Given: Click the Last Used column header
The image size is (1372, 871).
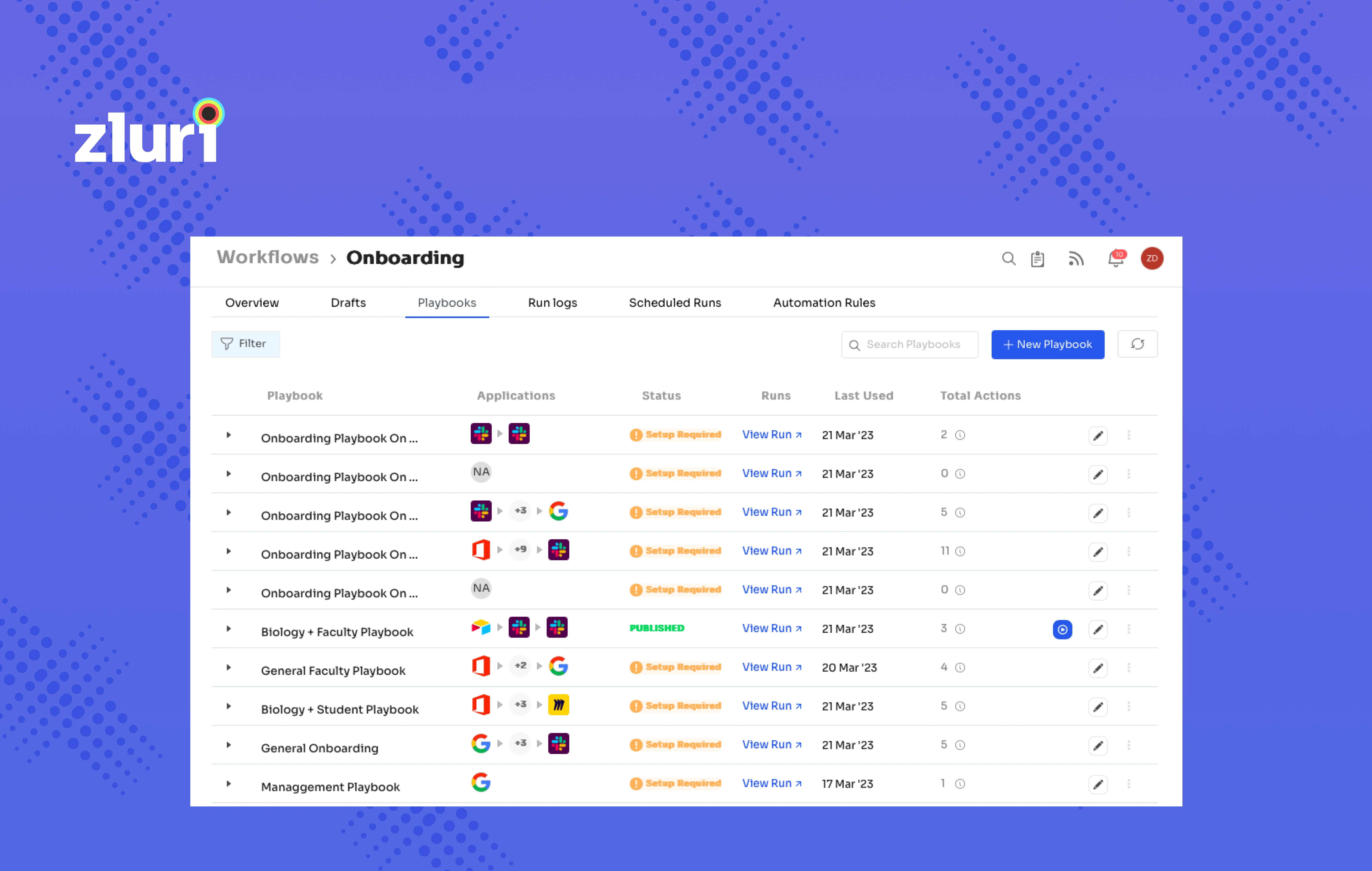Looking at the screenshot, I should tap(864, 396).
